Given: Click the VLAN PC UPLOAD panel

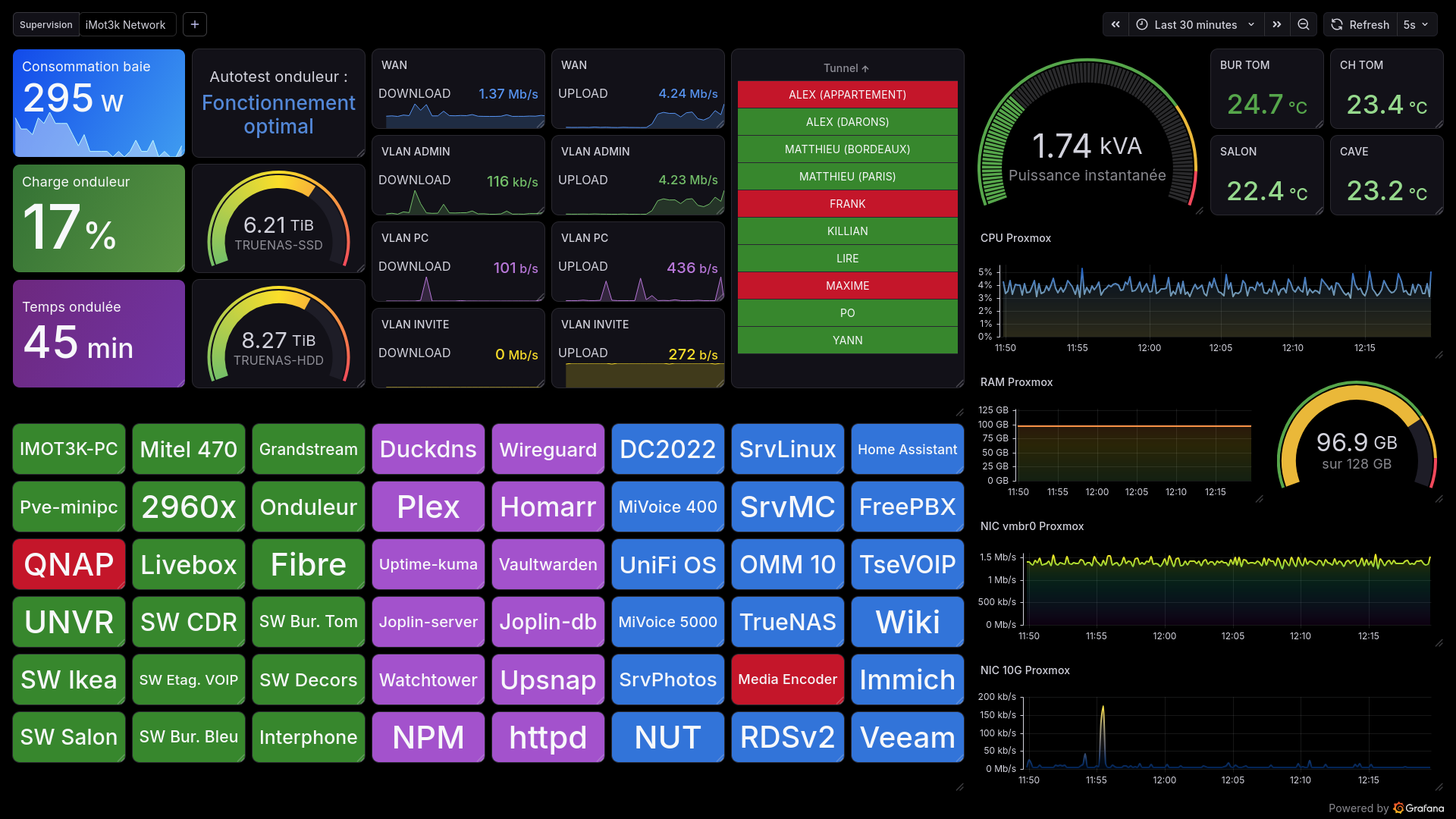Looking at the screenshot, I should [638, 262].
